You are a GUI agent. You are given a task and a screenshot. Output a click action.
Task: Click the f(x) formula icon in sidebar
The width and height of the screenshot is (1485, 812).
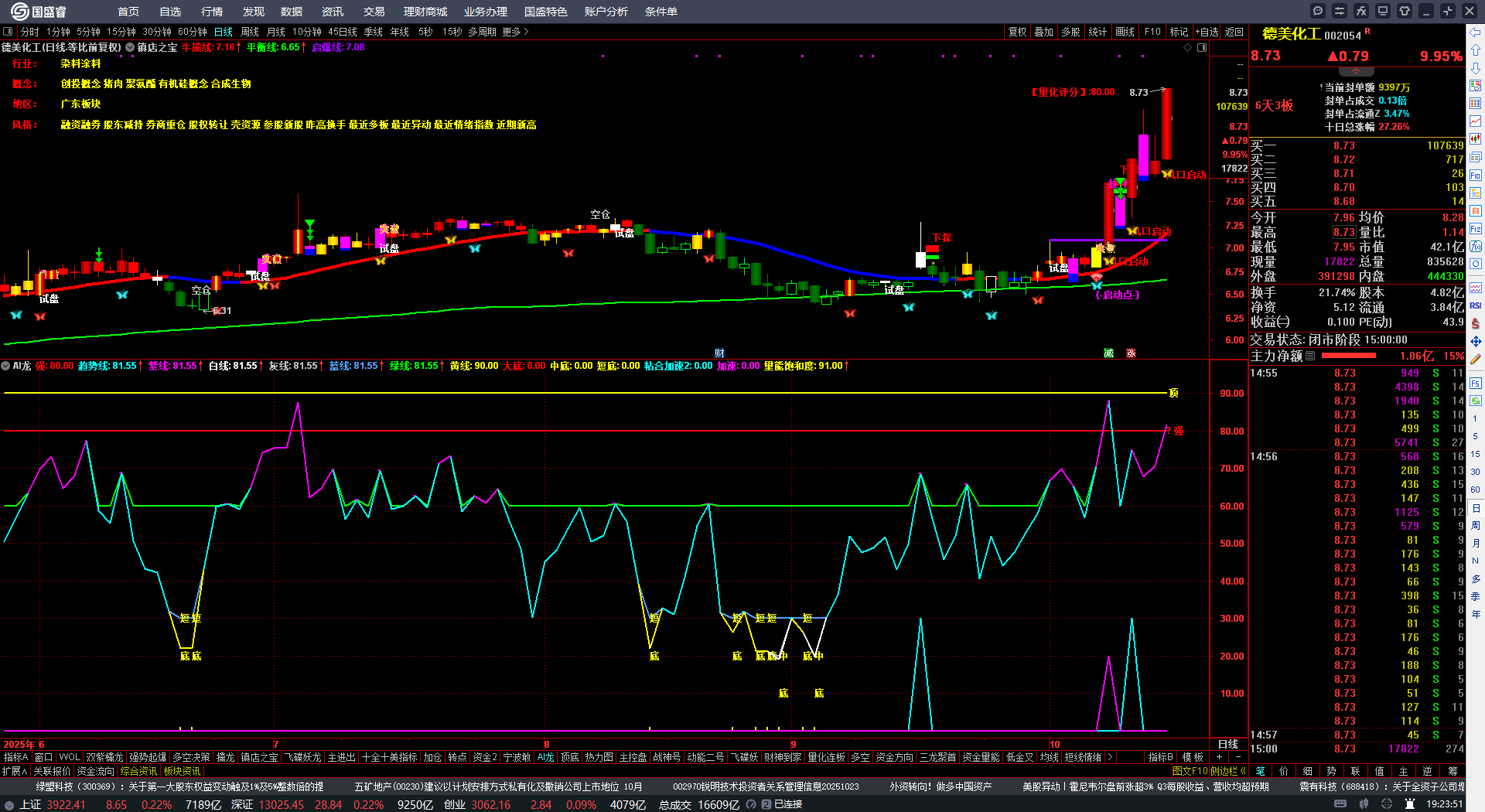(1476, 247)
